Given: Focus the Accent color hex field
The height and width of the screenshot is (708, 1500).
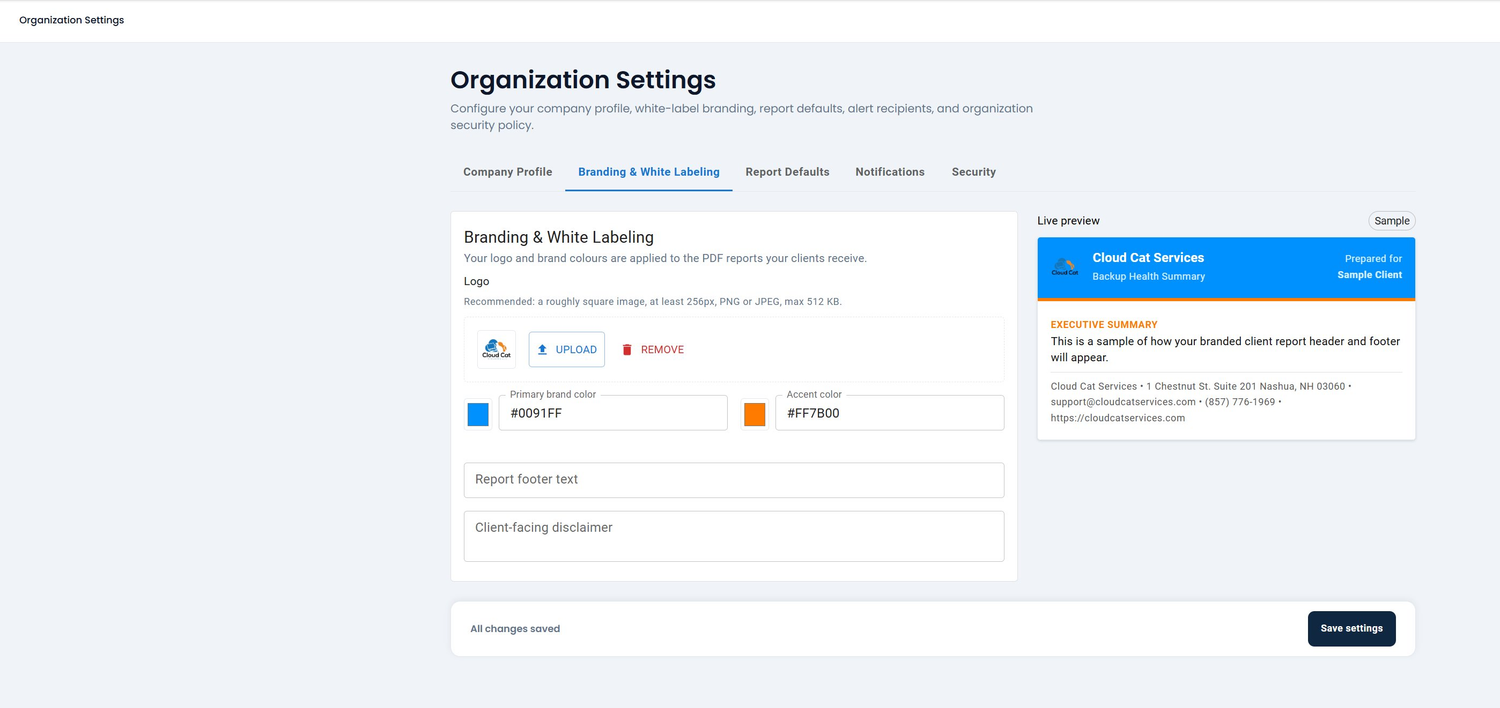Looking at the screenshot, I should [x=890, y=413].
